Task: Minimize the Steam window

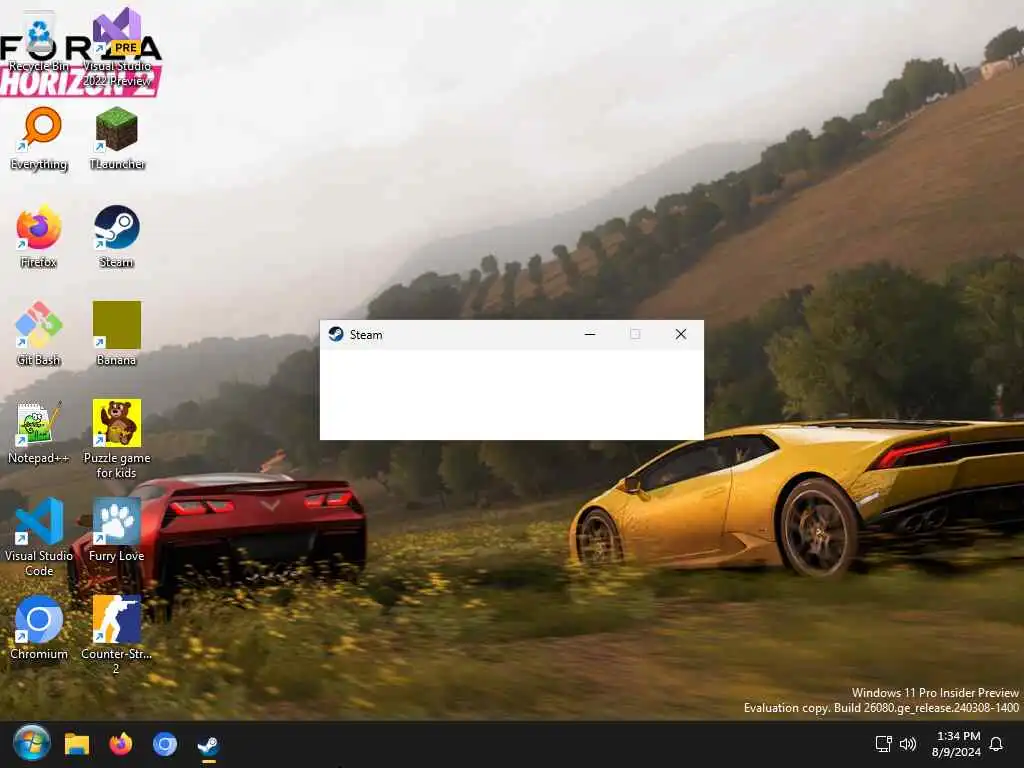Action: click(590, 334)
